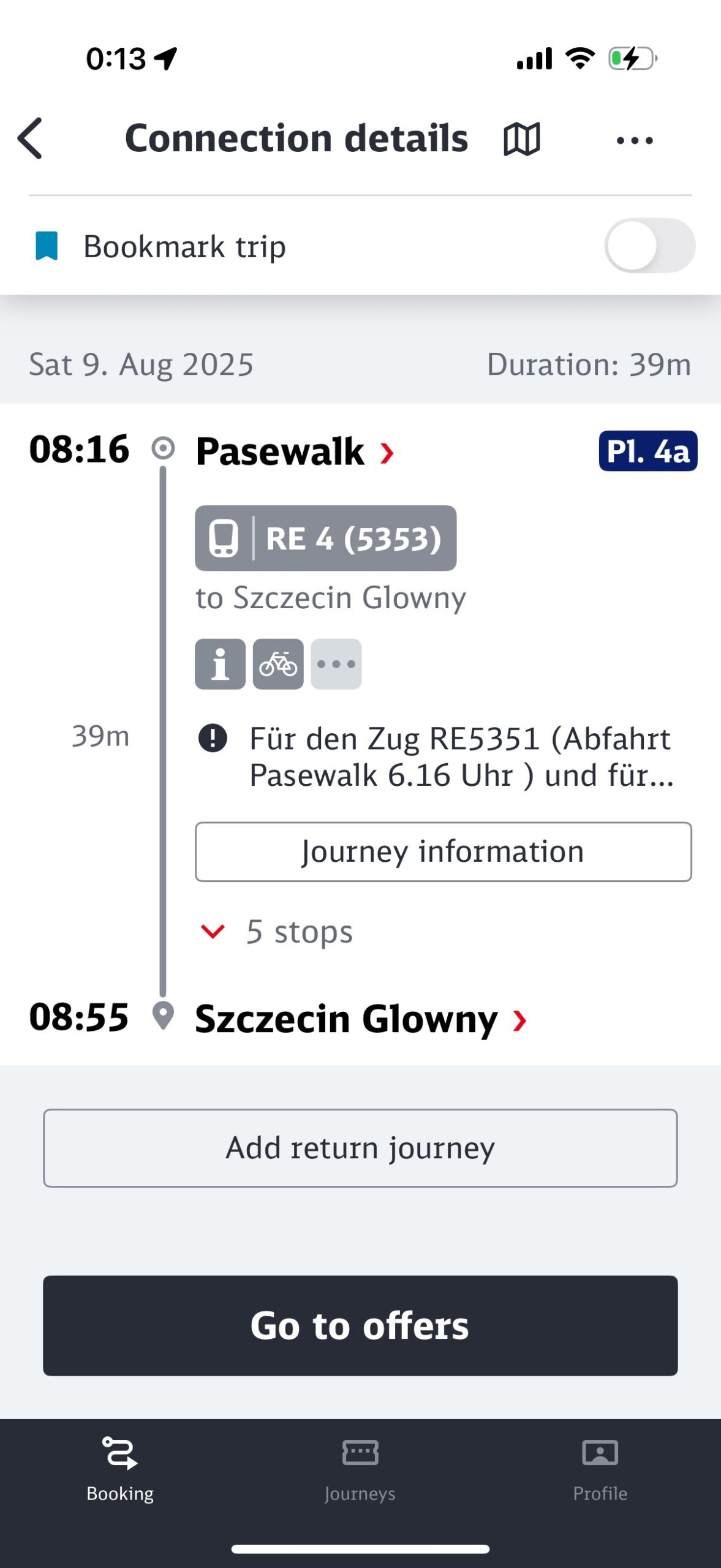Open the RE 4 (5353) train badge

click(x=326, y=538)
